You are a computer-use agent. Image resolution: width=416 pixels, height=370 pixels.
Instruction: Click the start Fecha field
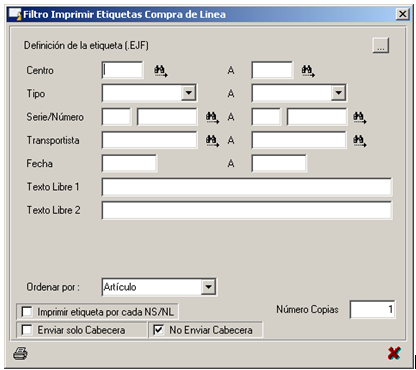point(129,163)
